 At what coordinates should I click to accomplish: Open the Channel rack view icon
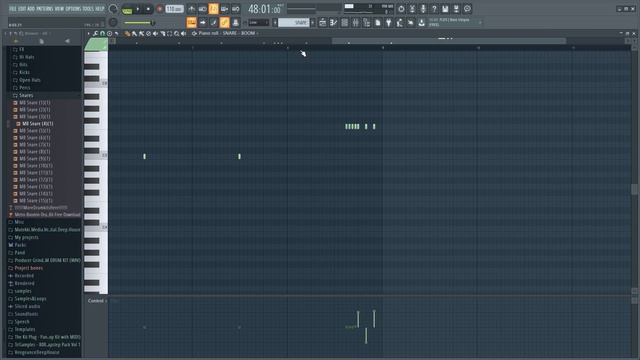coord(344,22)
